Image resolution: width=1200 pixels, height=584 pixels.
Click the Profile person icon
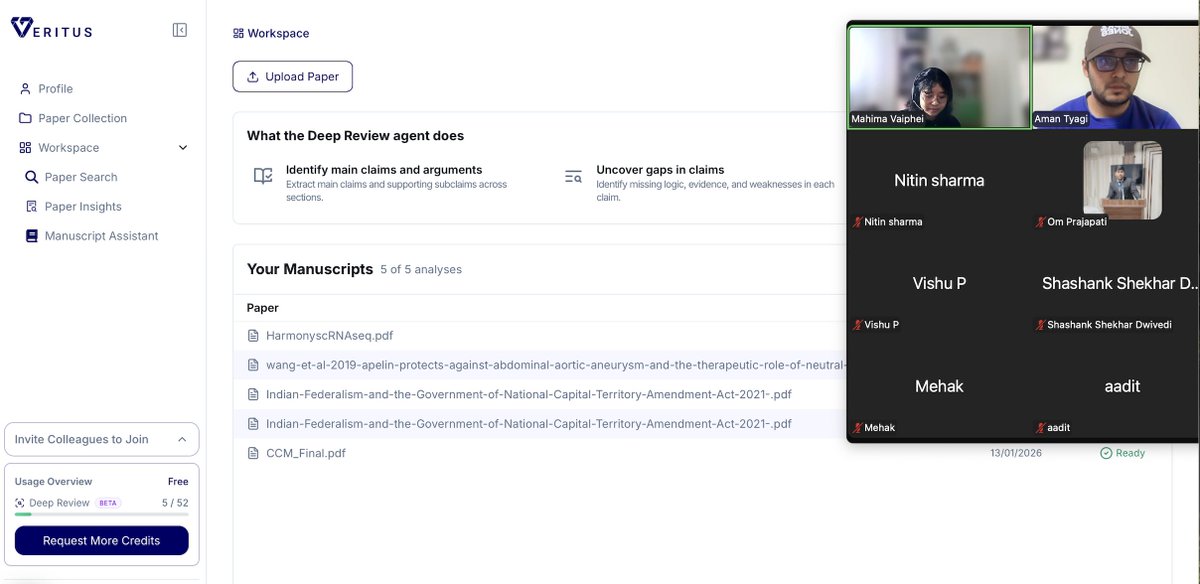(x=25, y=89)
